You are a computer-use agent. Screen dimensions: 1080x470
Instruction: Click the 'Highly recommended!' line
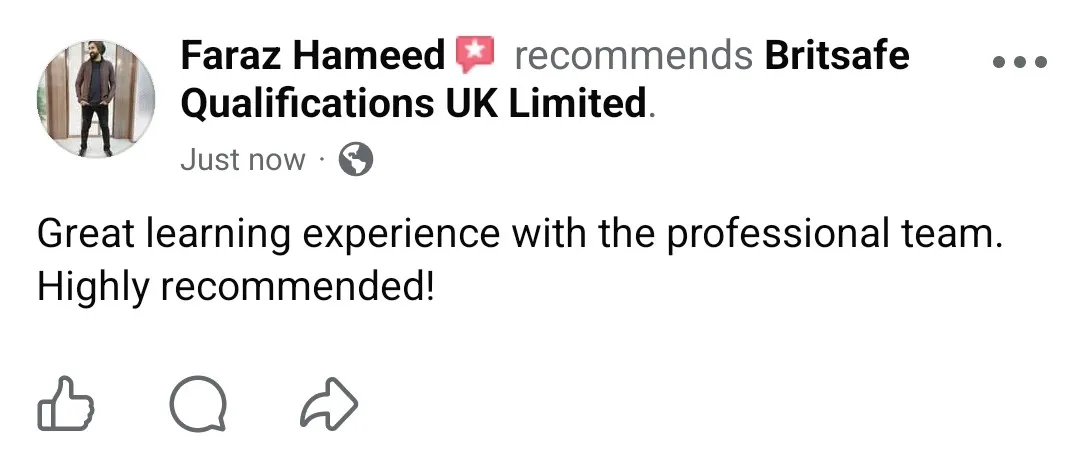[x=236, y=286]
